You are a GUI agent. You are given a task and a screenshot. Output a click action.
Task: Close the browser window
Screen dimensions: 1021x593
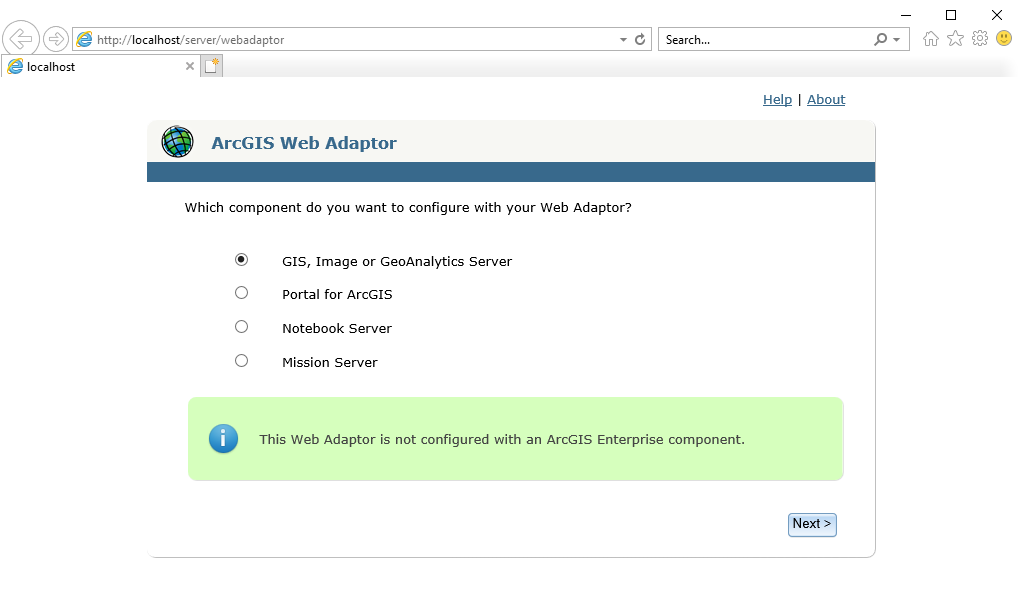point(997,15)
